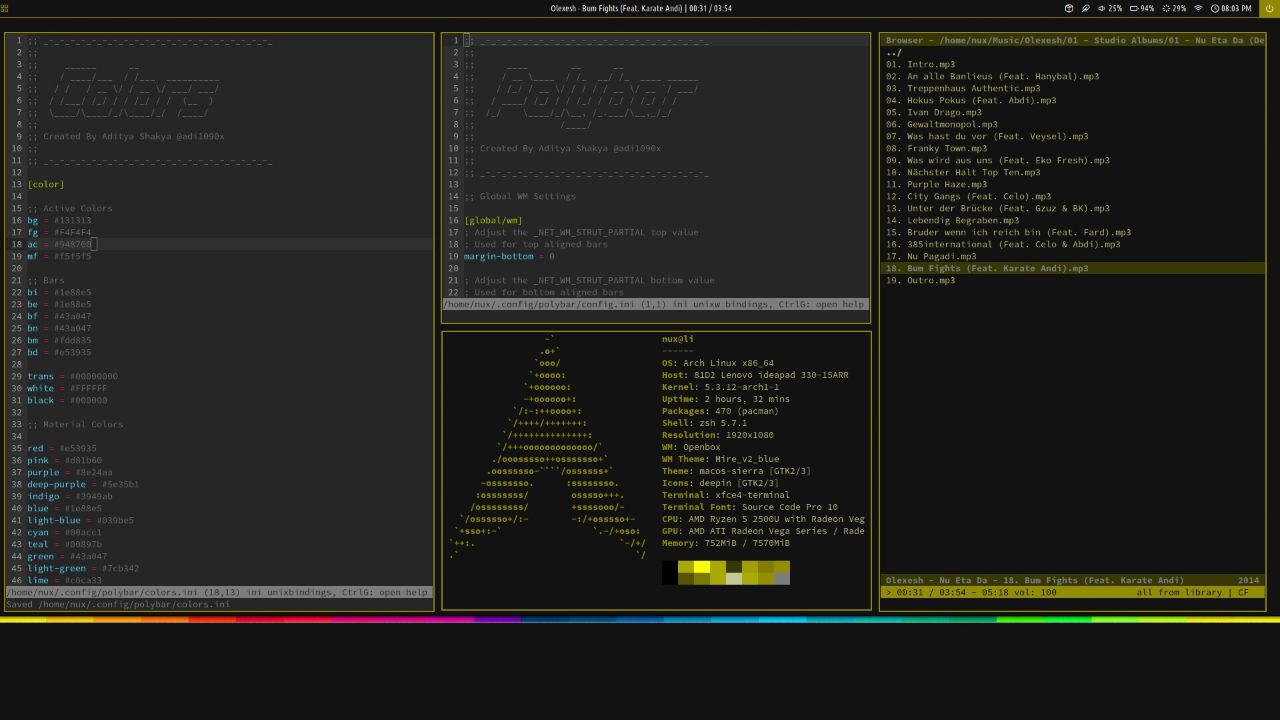The height and width of the screenshot is (720, 1280).
Task: Click the 'OS: Arch Linux x86_64' neofetch line
Action: [x=718, y=363]
